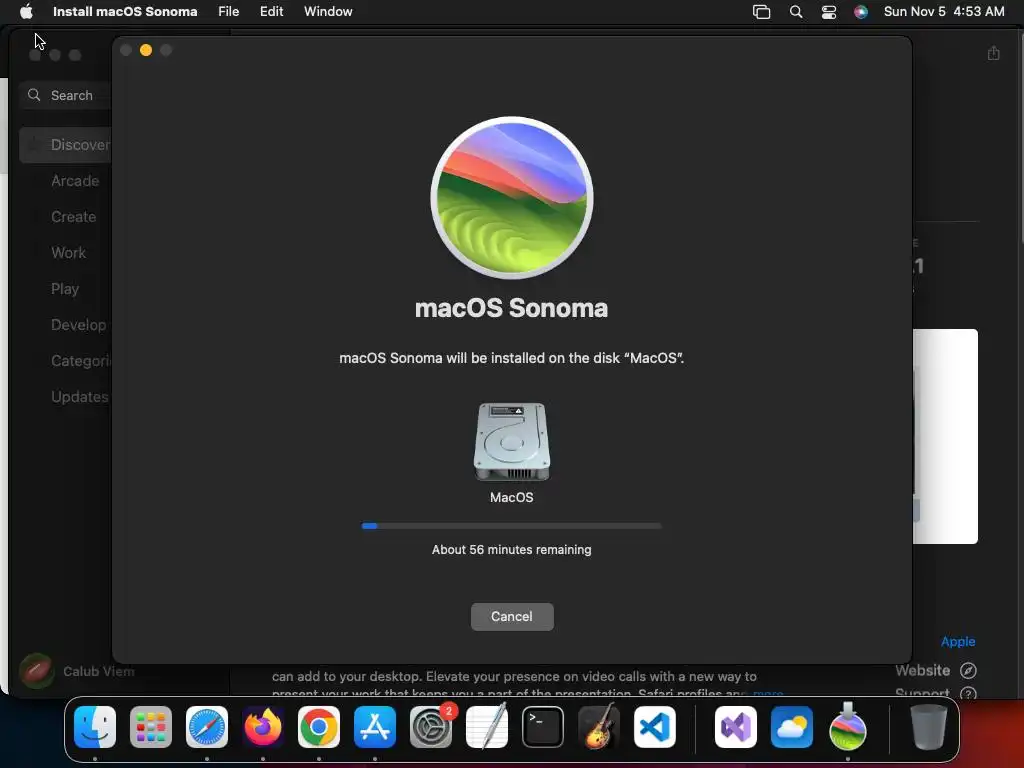Select Updates in App Store sidebar
1024x768 pixels.
[x=80, y=396]
